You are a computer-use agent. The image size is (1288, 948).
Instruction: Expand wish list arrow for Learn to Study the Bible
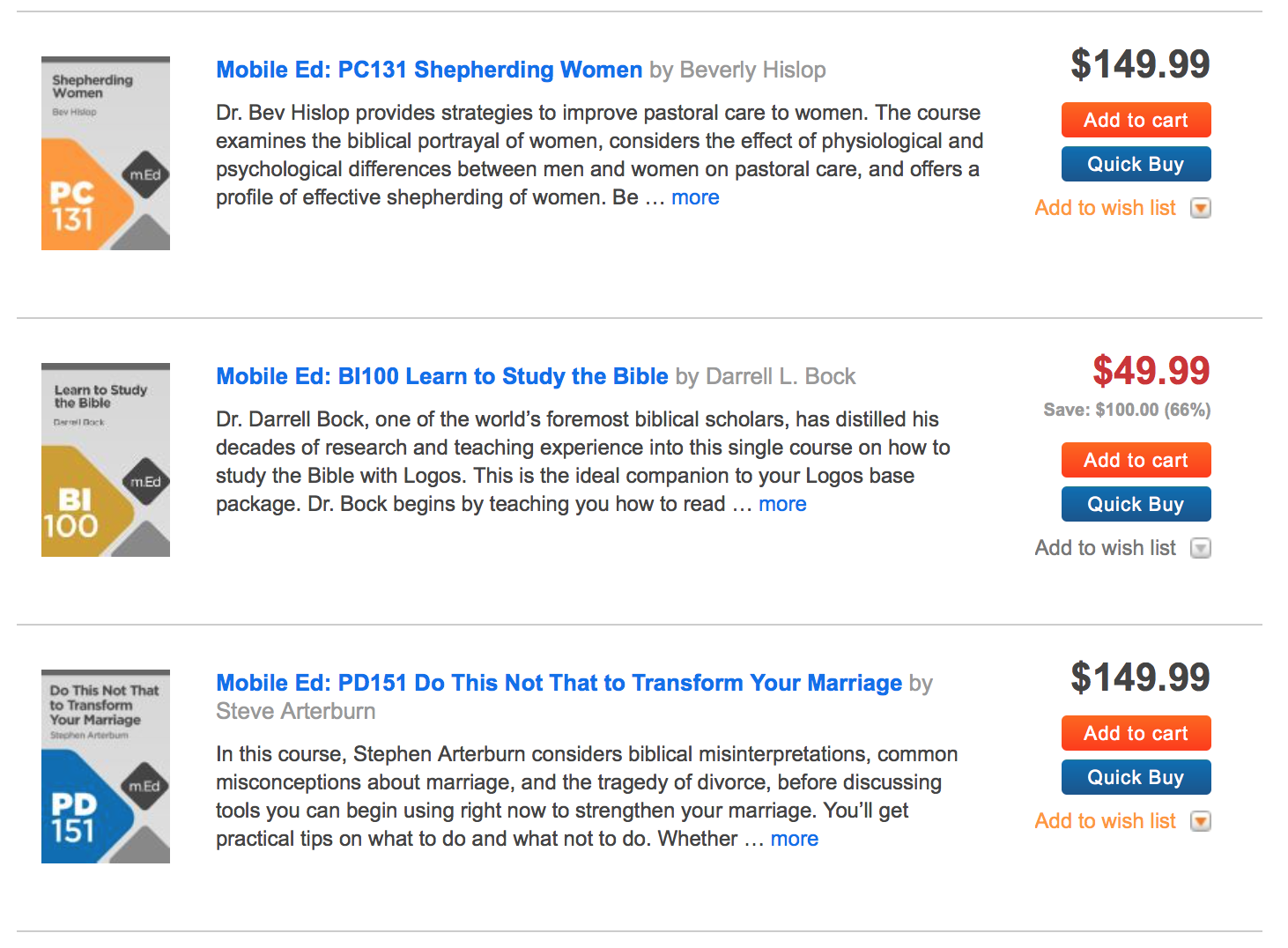tap(1200, 548)
